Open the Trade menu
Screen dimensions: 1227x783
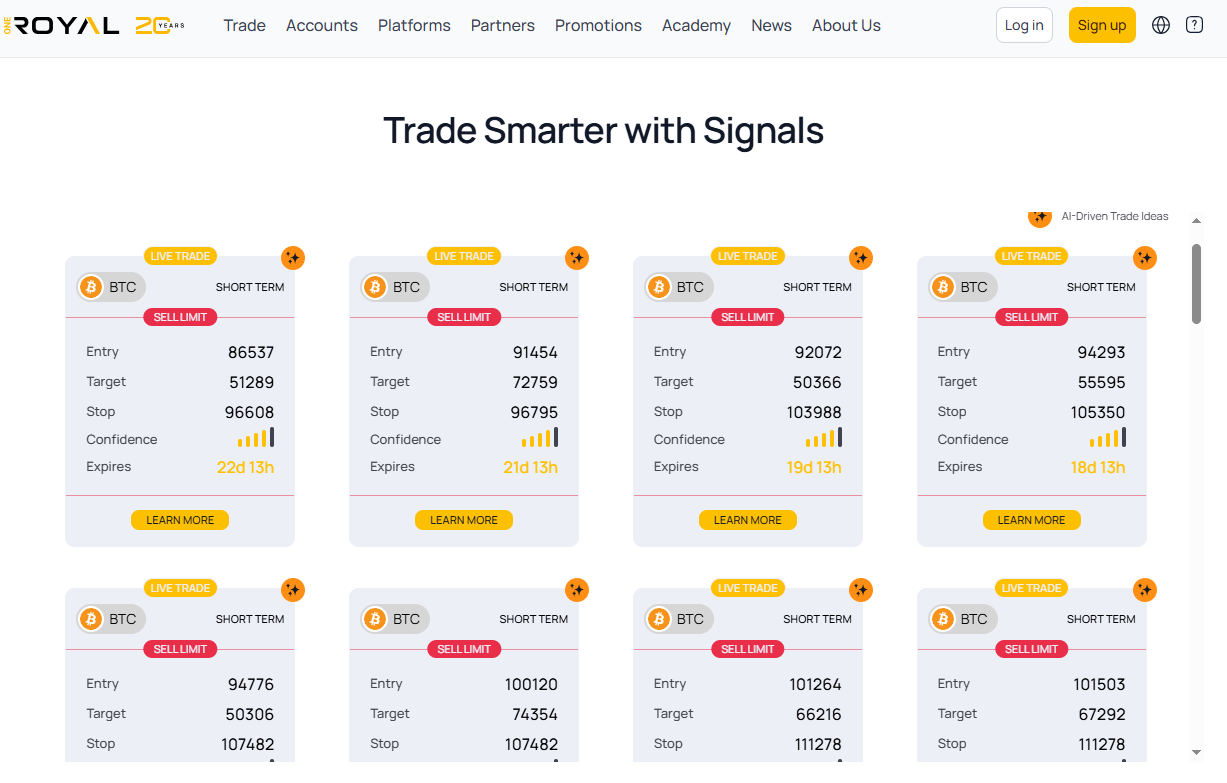[x=244, y=25]
